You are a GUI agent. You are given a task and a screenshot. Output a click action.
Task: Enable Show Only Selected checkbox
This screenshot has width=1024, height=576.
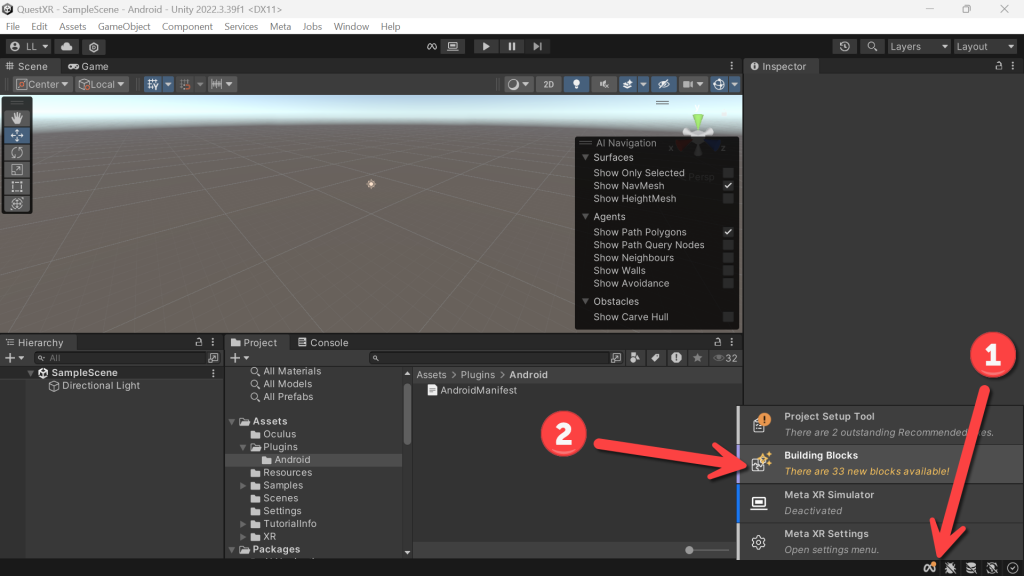pyautogui.click(x=728, y=173)
